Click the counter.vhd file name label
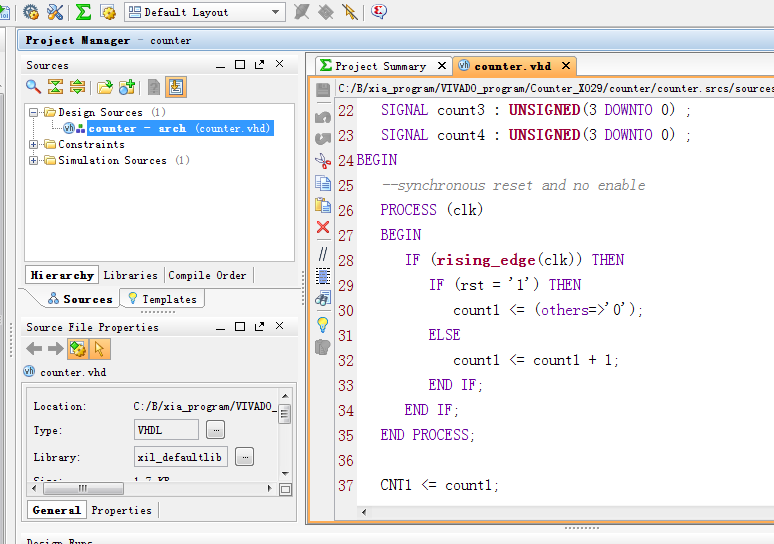The height and width of the screenshot is (544, 774). 73,373
